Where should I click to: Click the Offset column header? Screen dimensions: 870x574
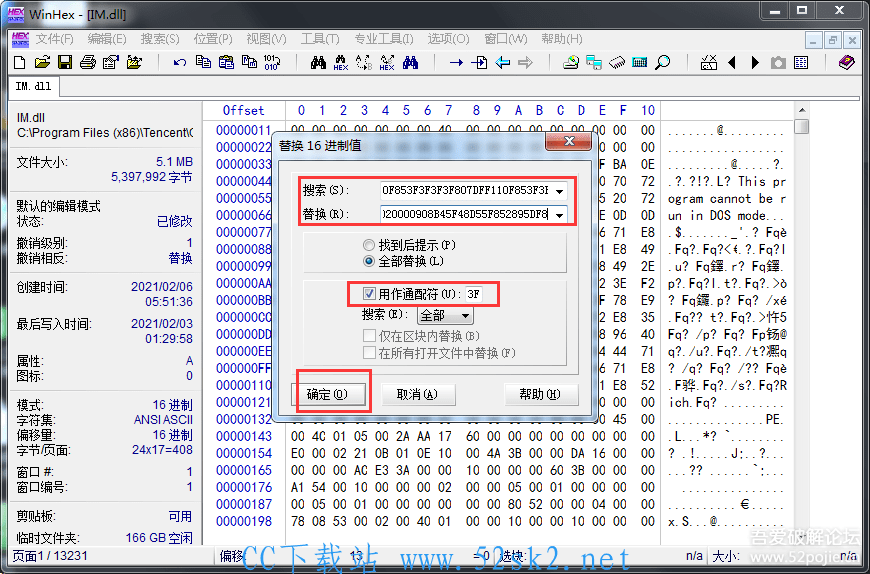(244, 110)
